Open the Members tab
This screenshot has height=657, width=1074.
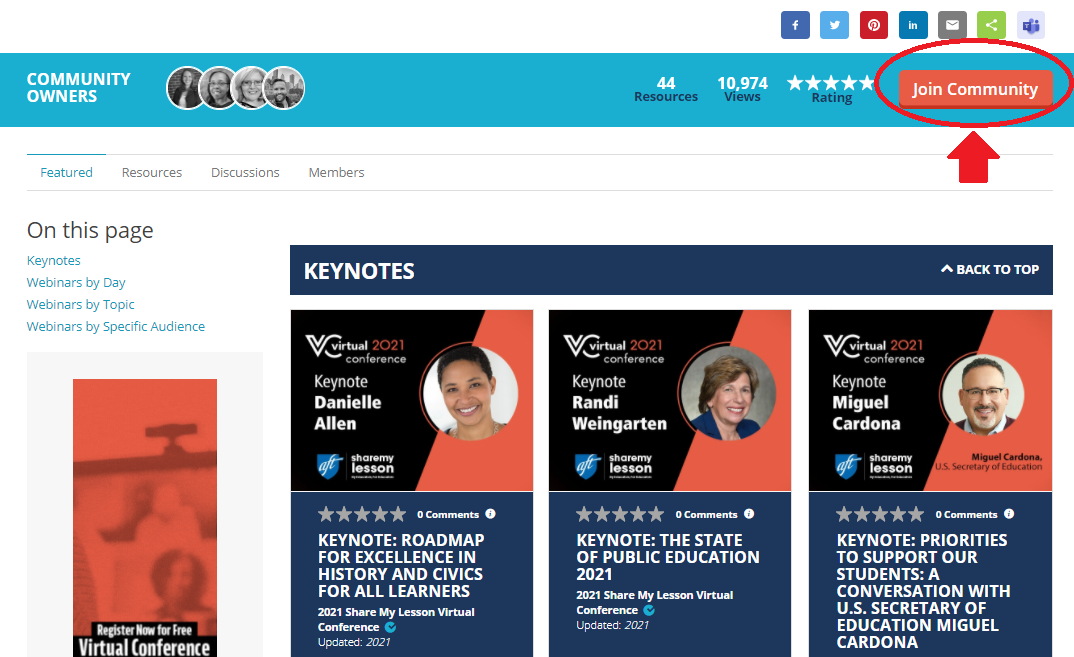coord(336,172)
